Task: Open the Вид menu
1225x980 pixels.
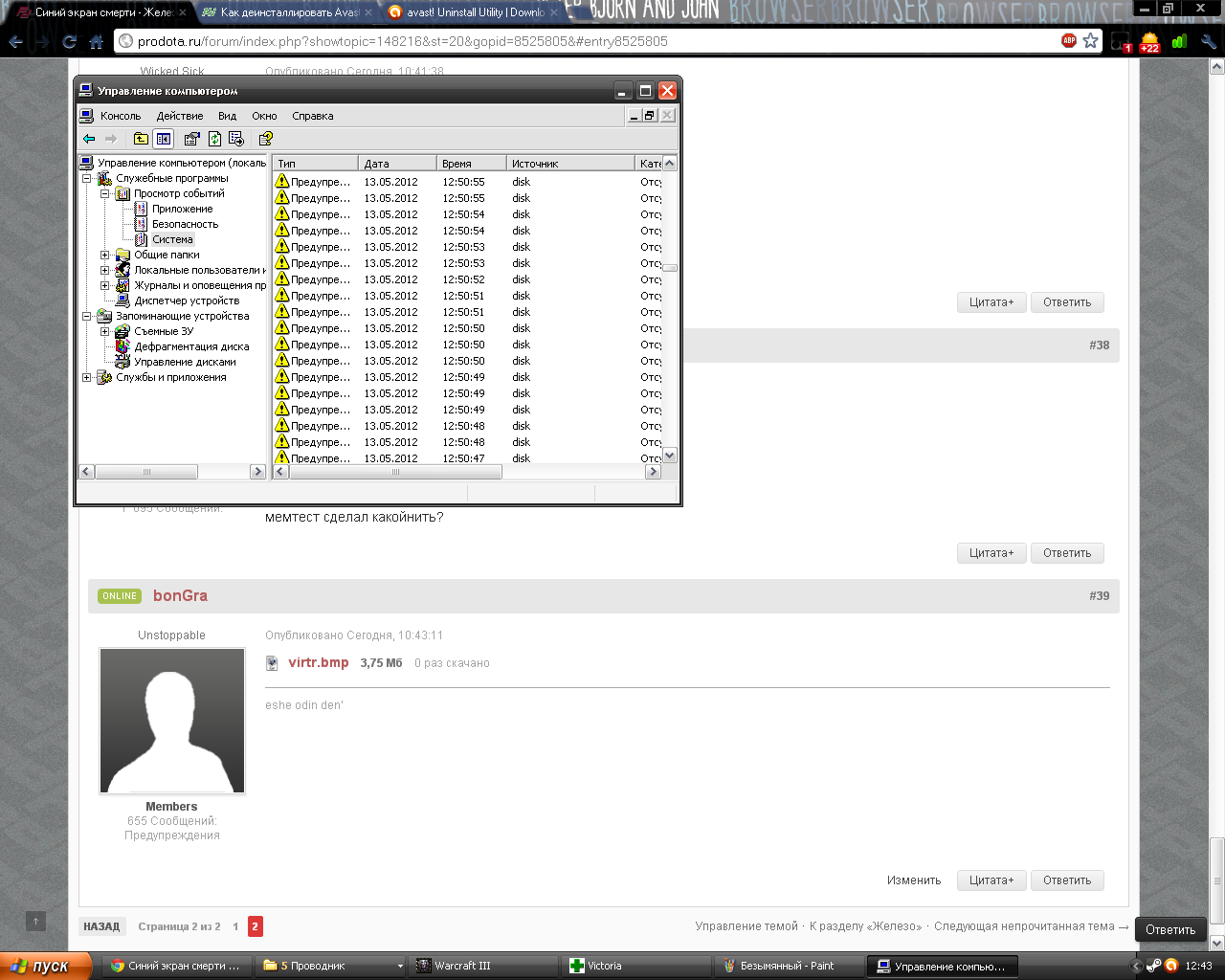Action: (x=227, y=116)
